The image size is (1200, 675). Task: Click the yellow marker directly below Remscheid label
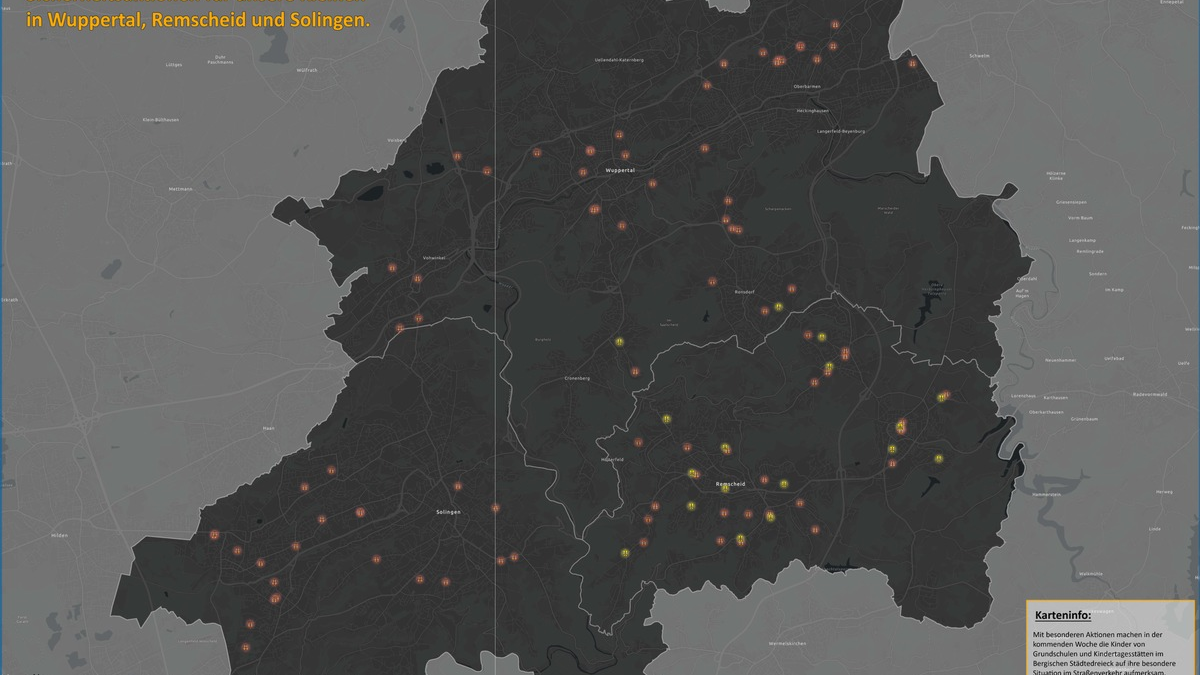725,489
